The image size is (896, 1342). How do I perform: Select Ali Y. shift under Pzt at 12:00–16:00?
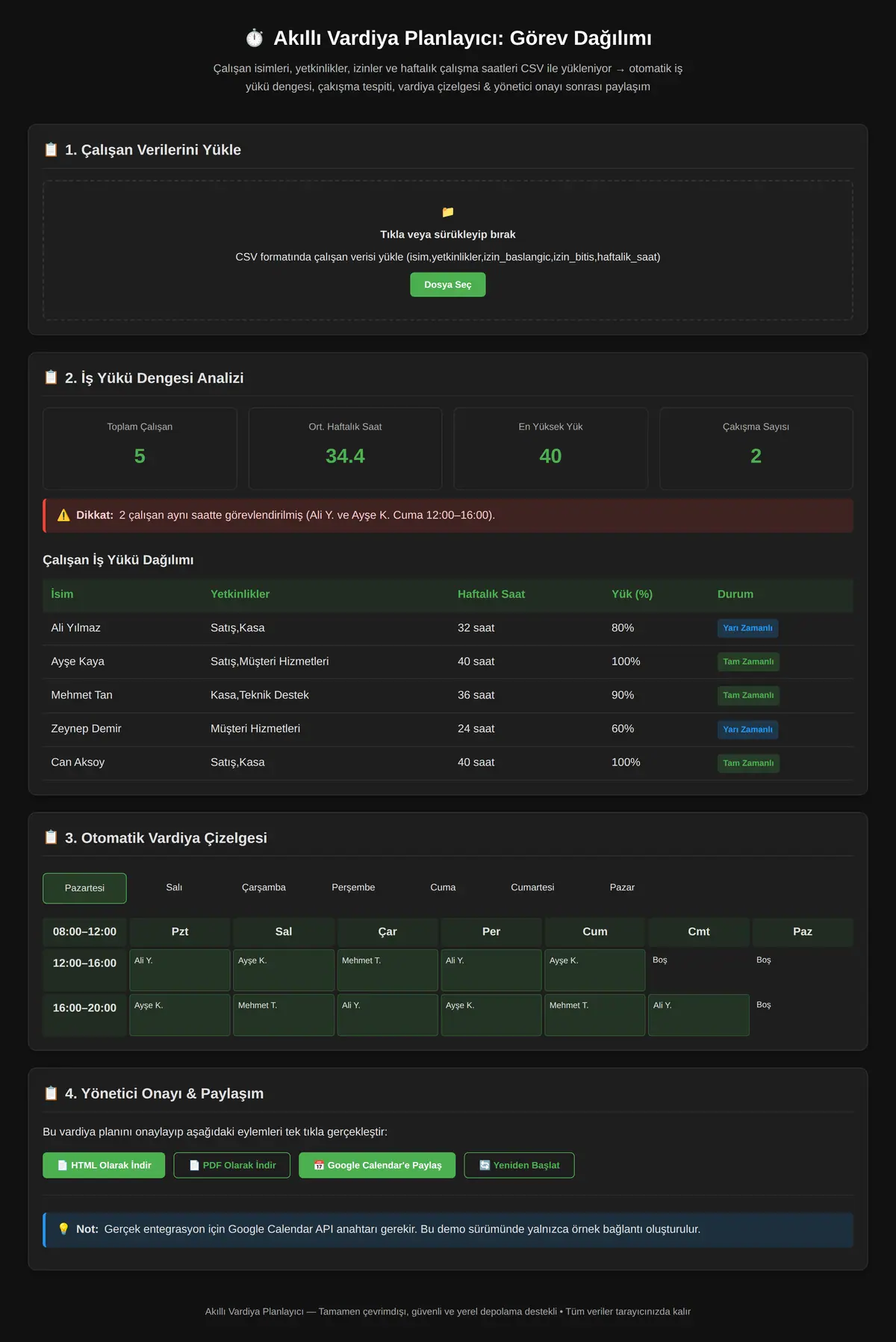(180, 970)
